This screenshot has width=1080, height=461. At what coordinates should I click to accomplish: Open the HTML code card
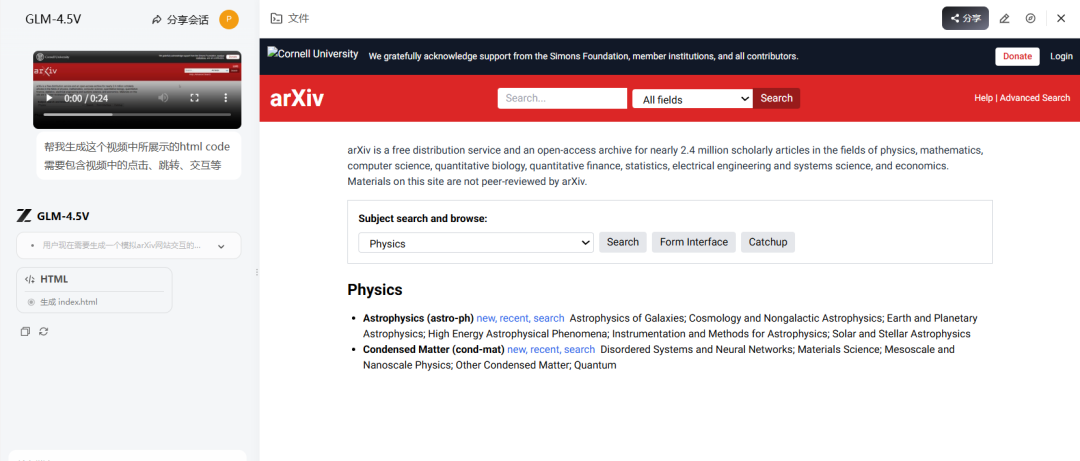(94, 290)
